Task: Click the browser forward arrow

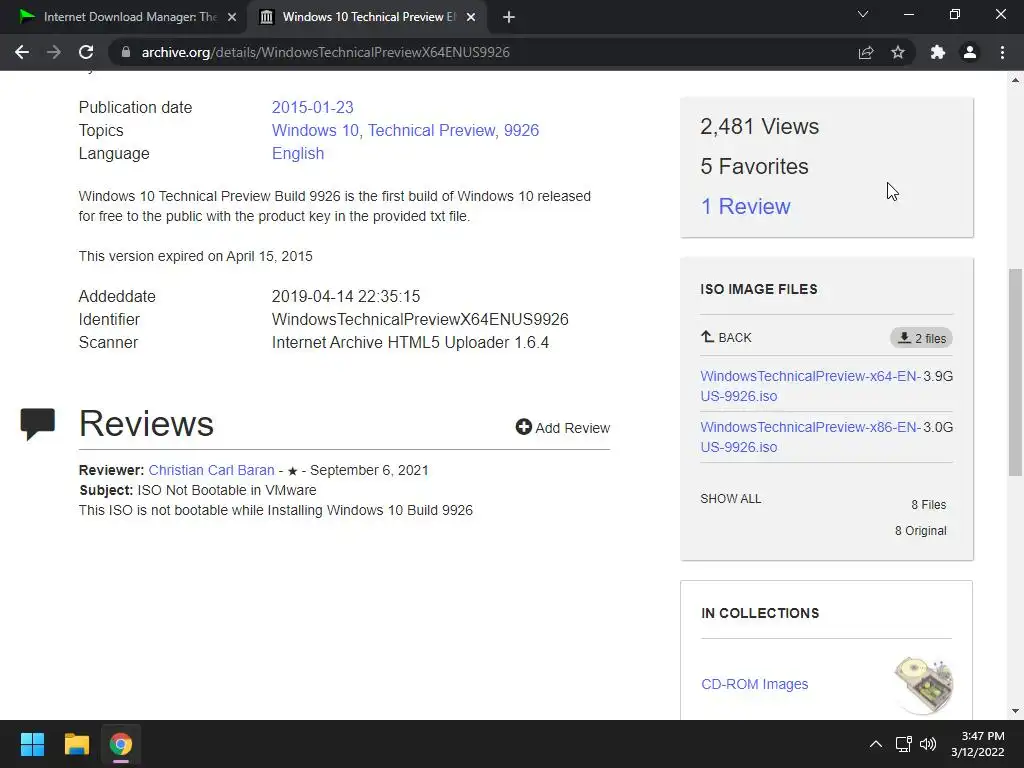Action: (x=54, y=52)
